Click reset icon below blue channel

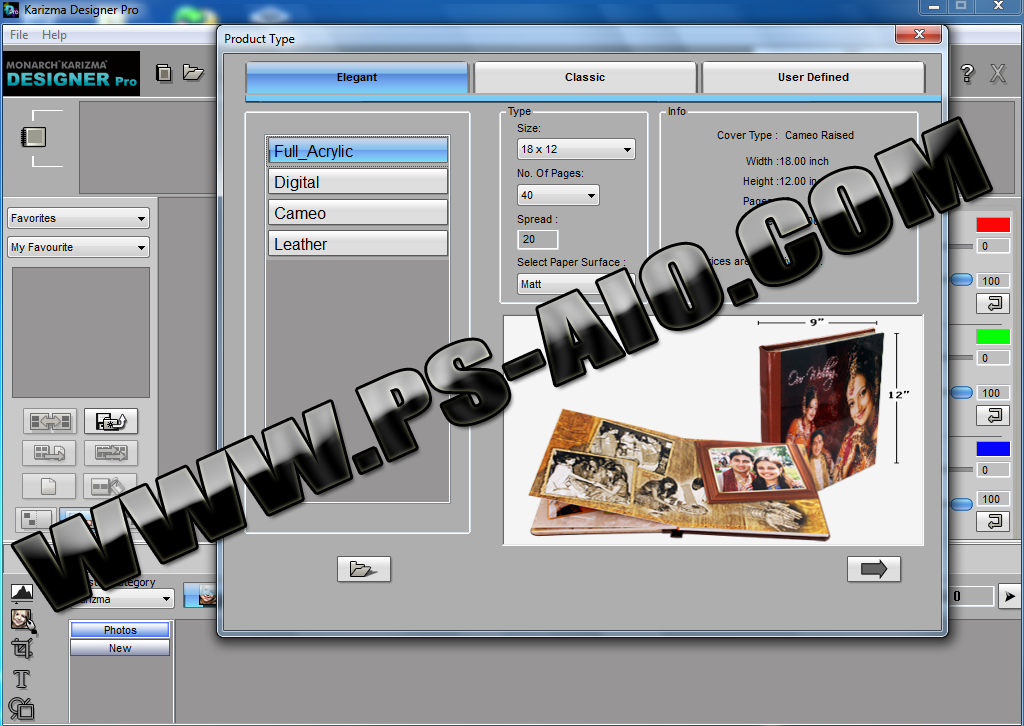(x=993, y=521)
